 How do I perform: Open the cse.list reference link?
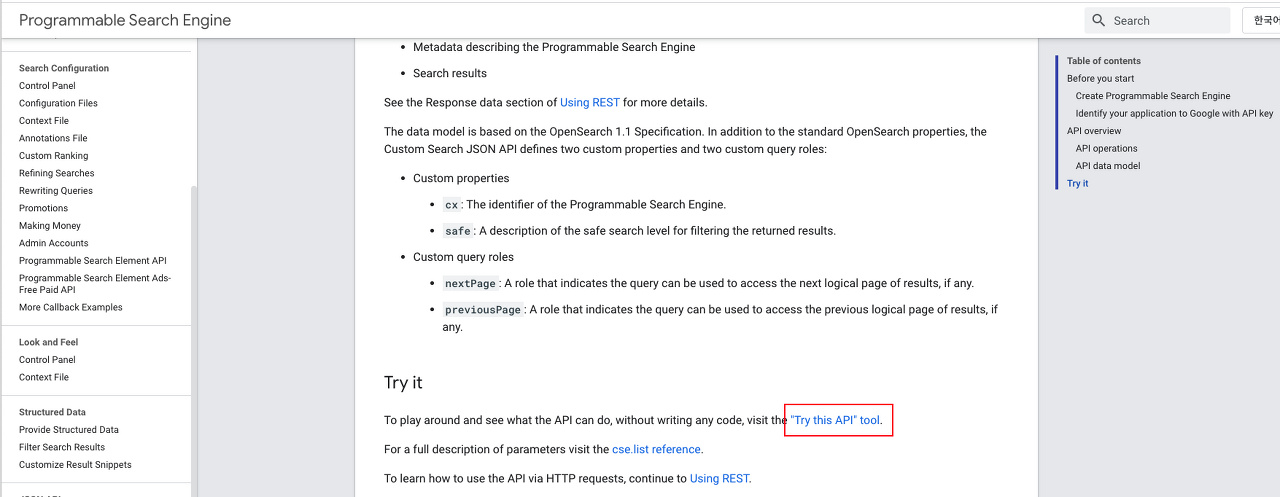656,449
